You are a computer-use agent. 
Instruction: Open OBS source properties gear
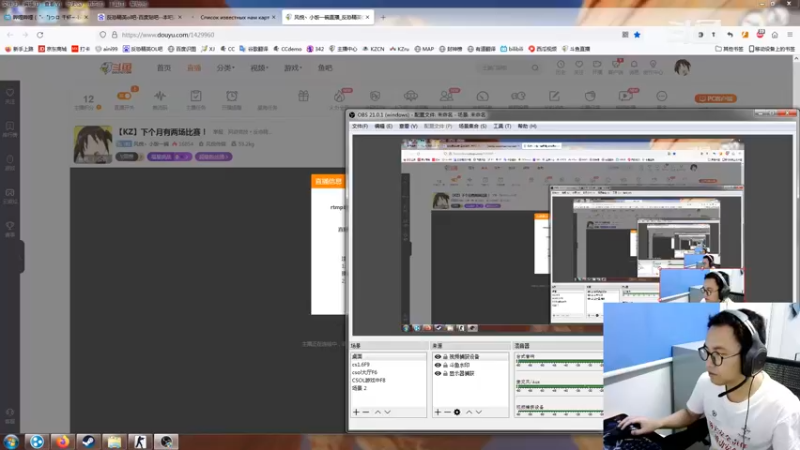(457, 412)
